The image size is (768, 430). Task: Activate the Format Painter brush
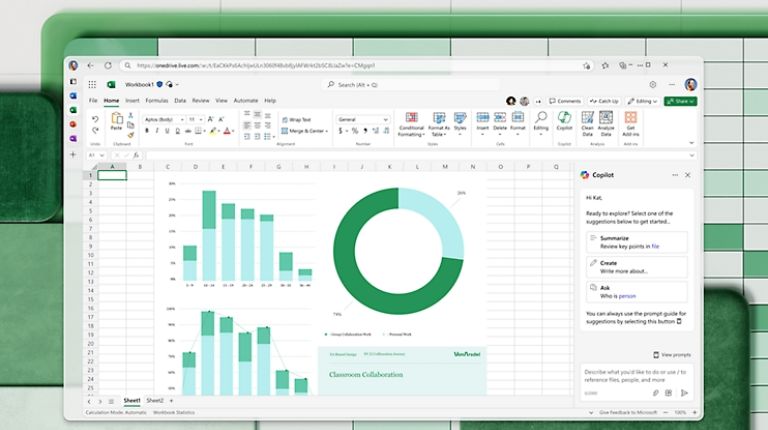click(x=131, y=135)
